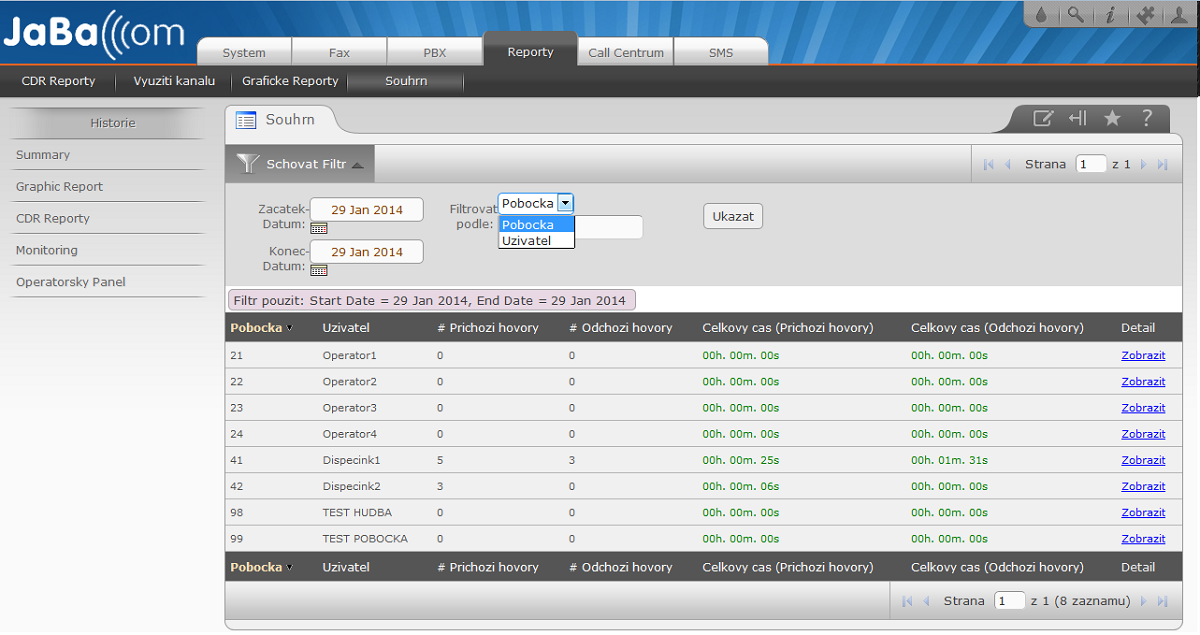Open calendar picker for Konec Datum

(318, 270)
